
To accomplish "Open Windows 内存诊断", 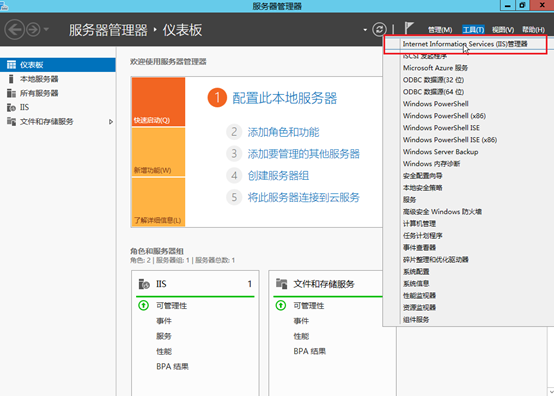I will (x=431, y=164).
